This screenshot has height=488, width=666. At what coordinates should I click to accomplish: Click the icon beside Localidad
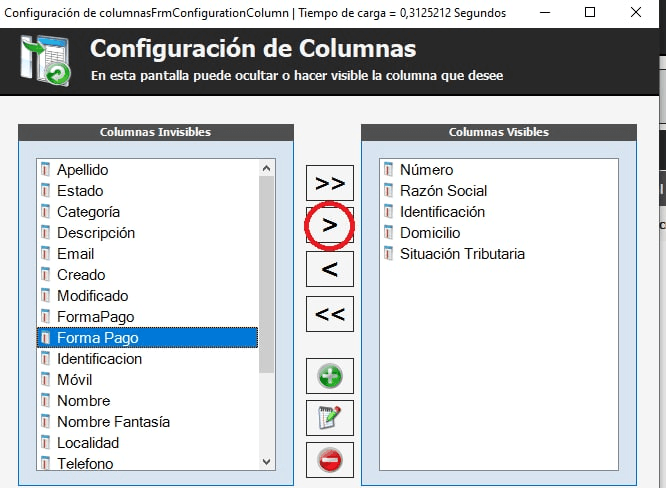click(45, 443)
